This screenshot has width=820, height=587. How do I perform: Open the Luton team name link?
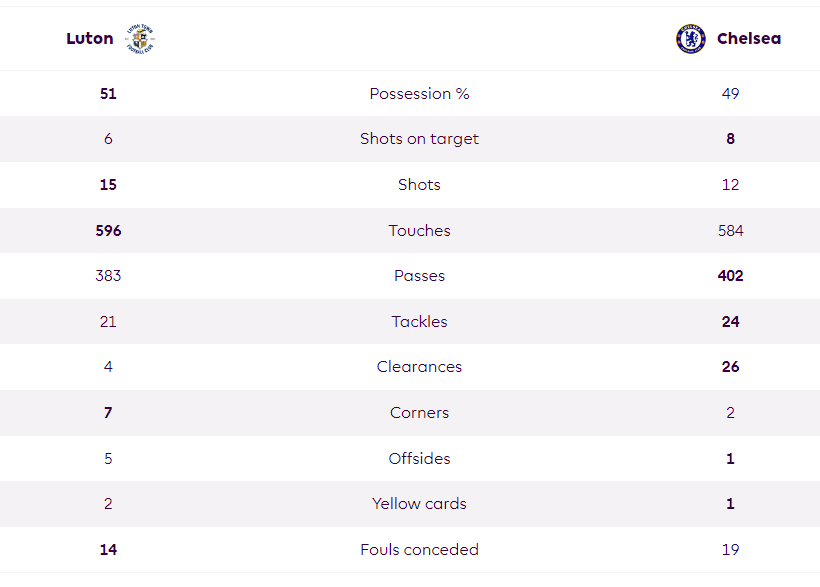[x=89, y=39]
